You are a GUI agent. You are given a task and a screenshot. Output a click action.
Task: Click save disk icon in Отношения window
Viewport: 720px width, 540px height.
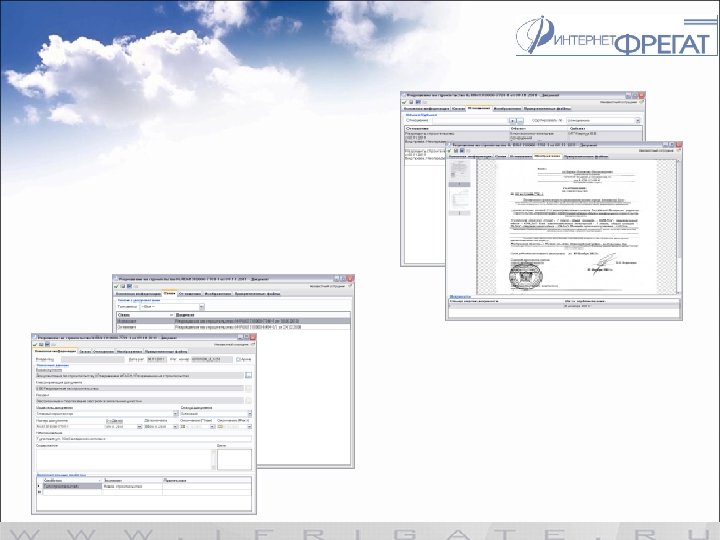coord(411,102)
